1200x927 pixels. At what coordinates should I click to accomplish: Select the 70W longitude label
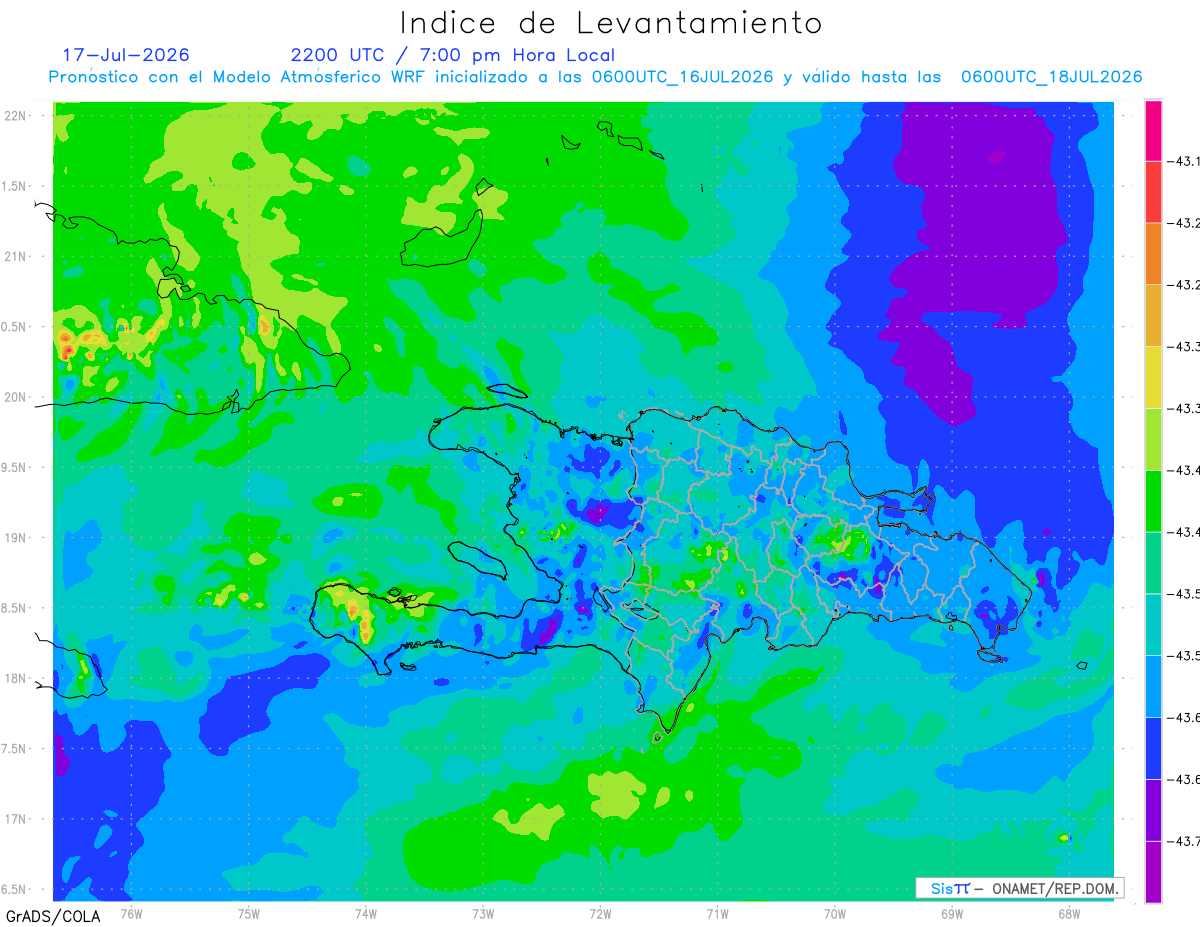click(835, 914)
